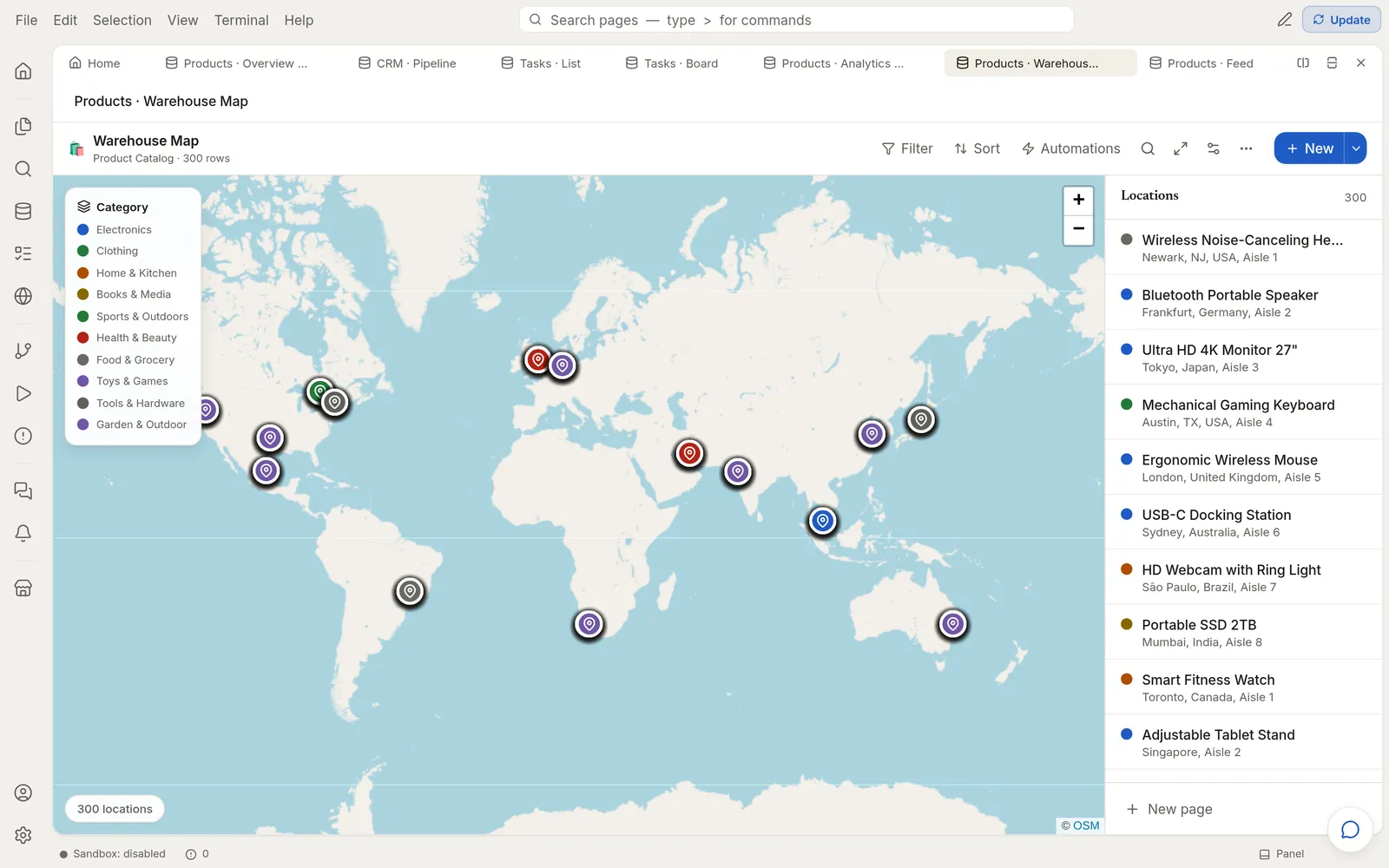Add a New page in Locations

click(x=1168, y=809)
